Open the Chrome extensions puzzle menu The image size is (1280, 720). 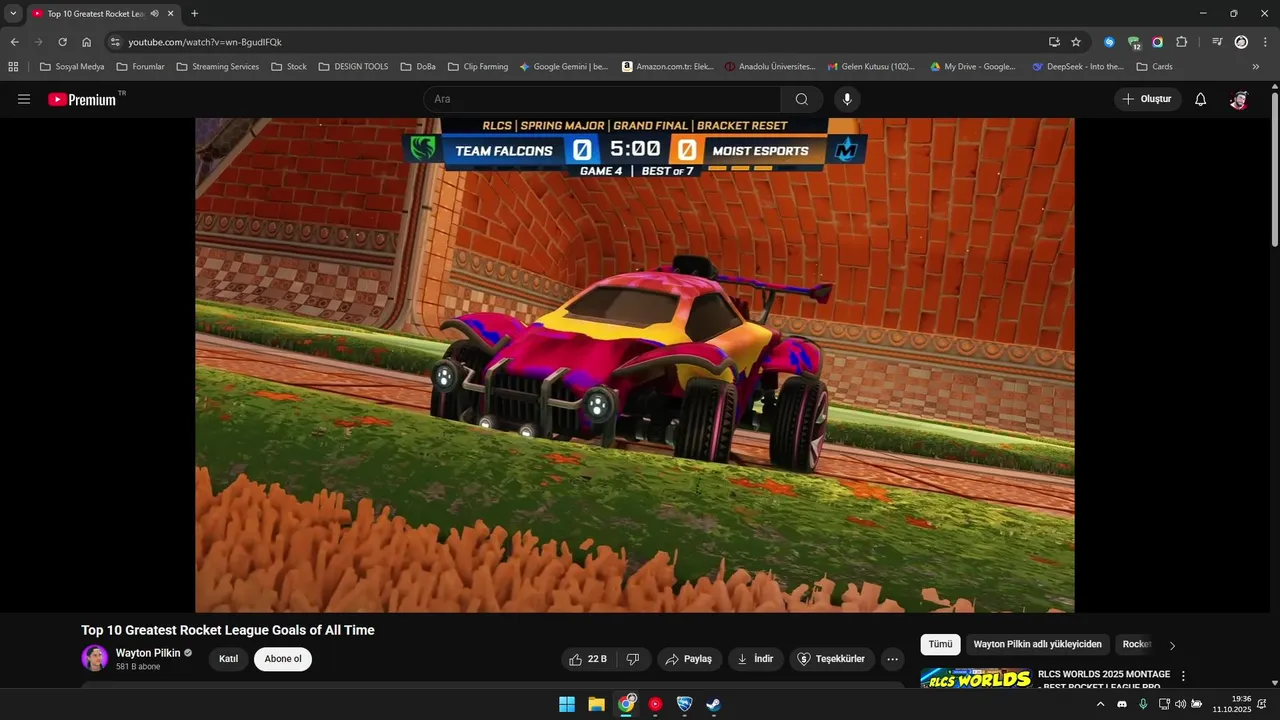(1182, 42)
